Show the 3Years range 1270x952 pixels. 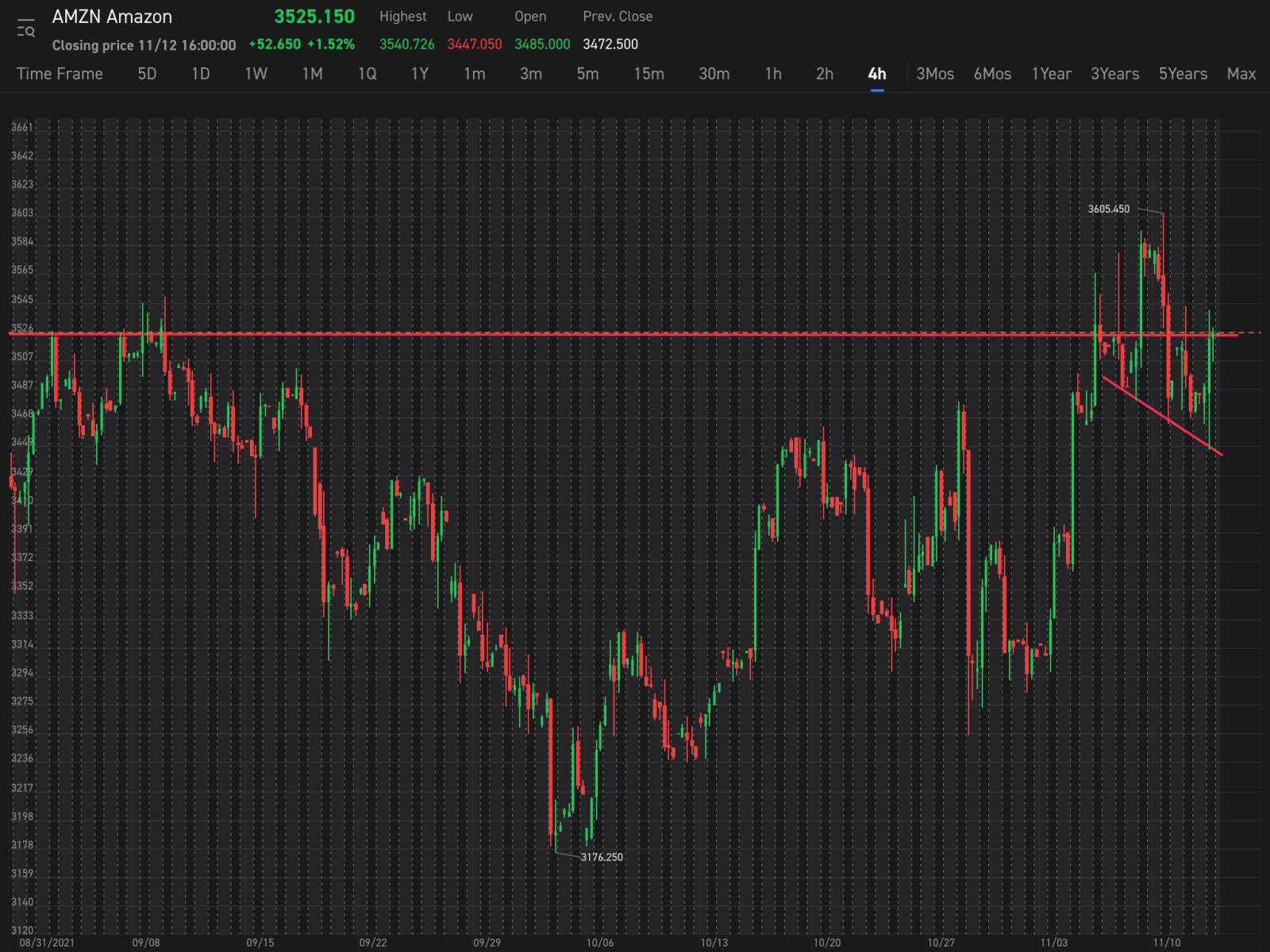1114,74
